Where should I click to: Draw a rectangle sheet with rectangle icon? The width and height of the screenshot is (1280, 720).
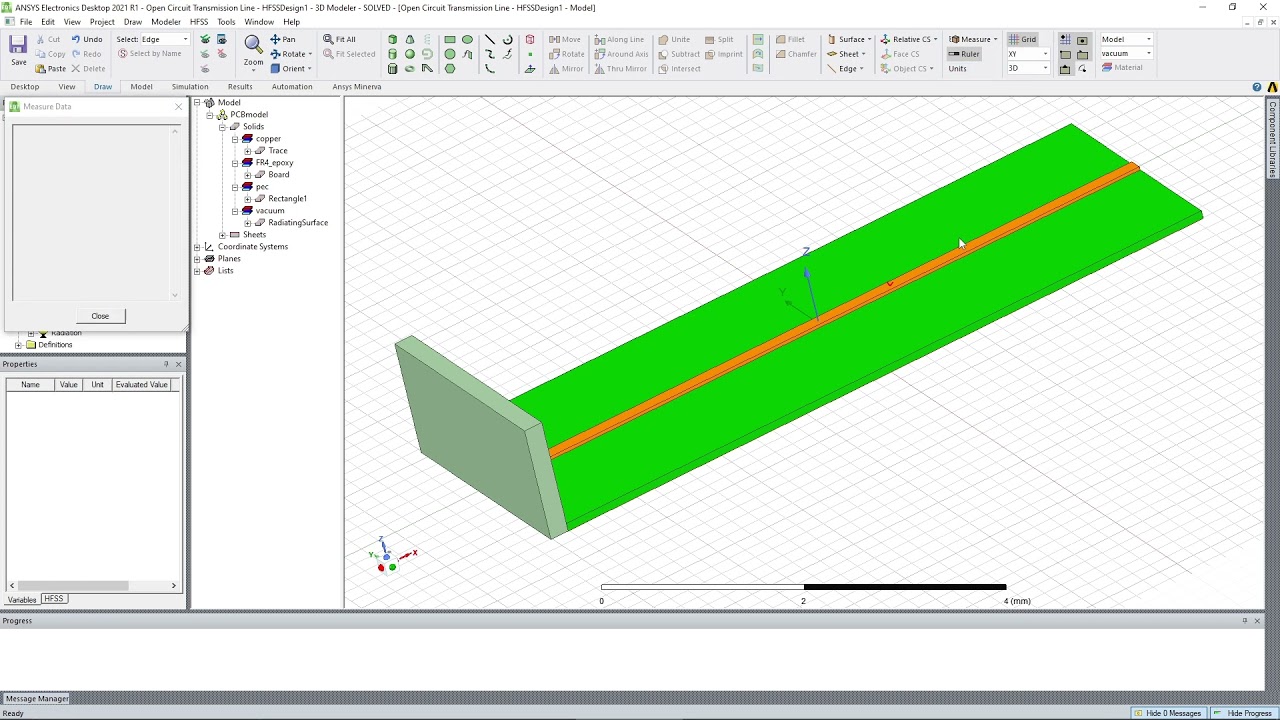[x=450, y=39]
